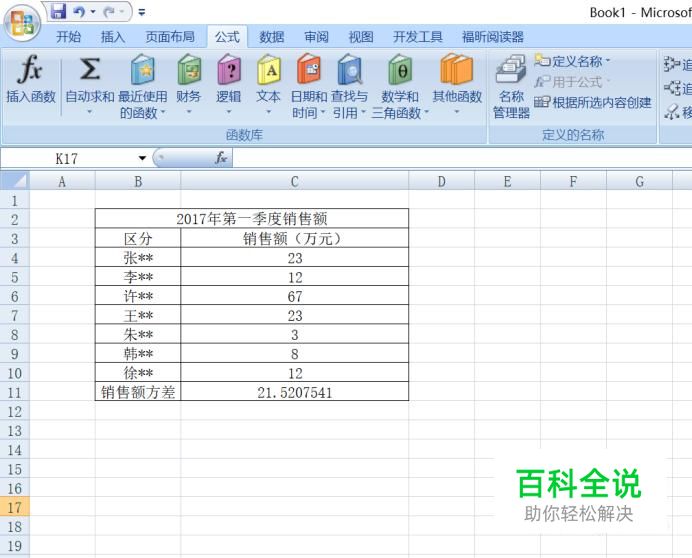Open the 最近使用的函数 book icon
This screenshot has height=558, width=692.
pos(143,70)
